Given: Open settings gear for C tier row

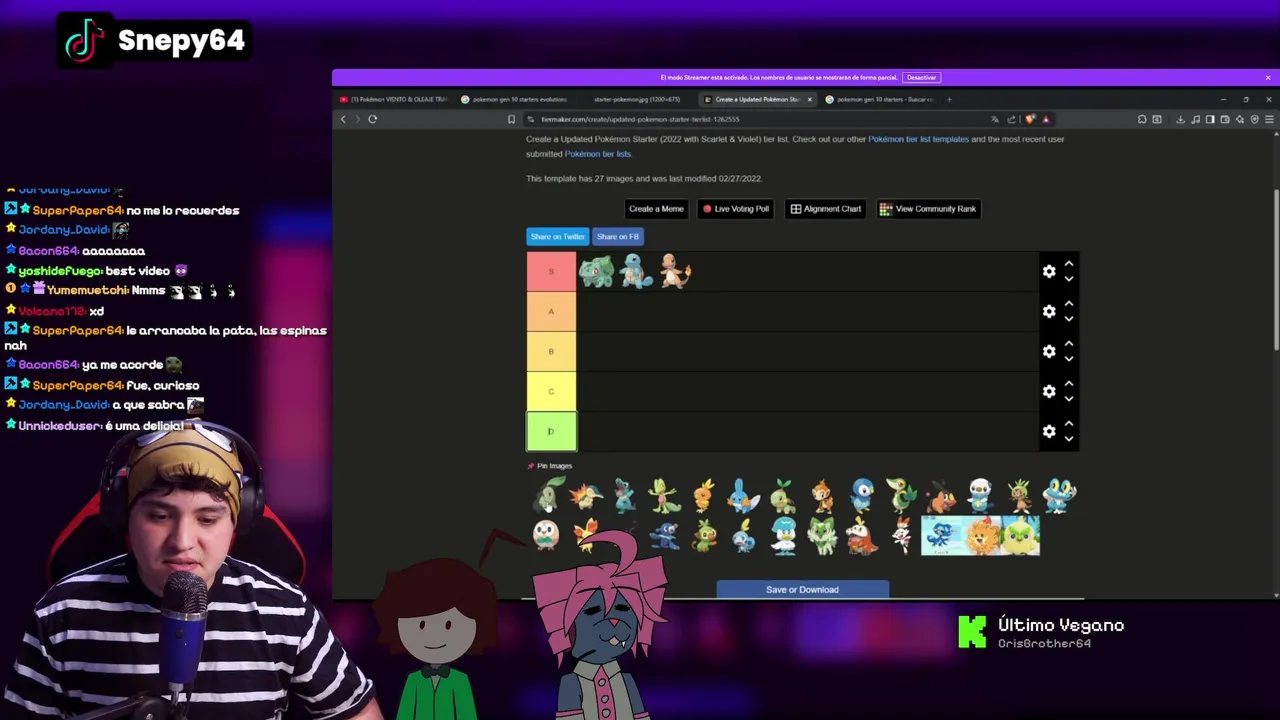Looking at the screenshot, I should point(1049,391).
